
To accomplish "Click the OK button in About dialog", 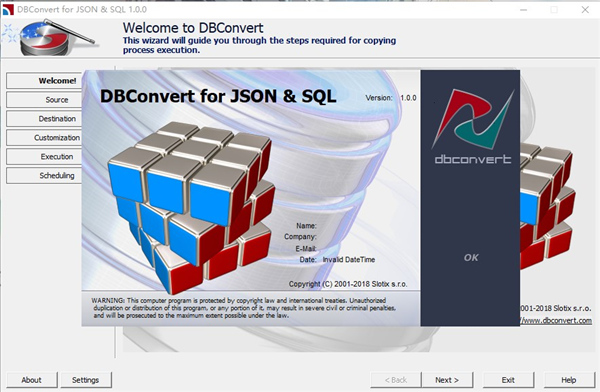I will [x=471, y=258].
